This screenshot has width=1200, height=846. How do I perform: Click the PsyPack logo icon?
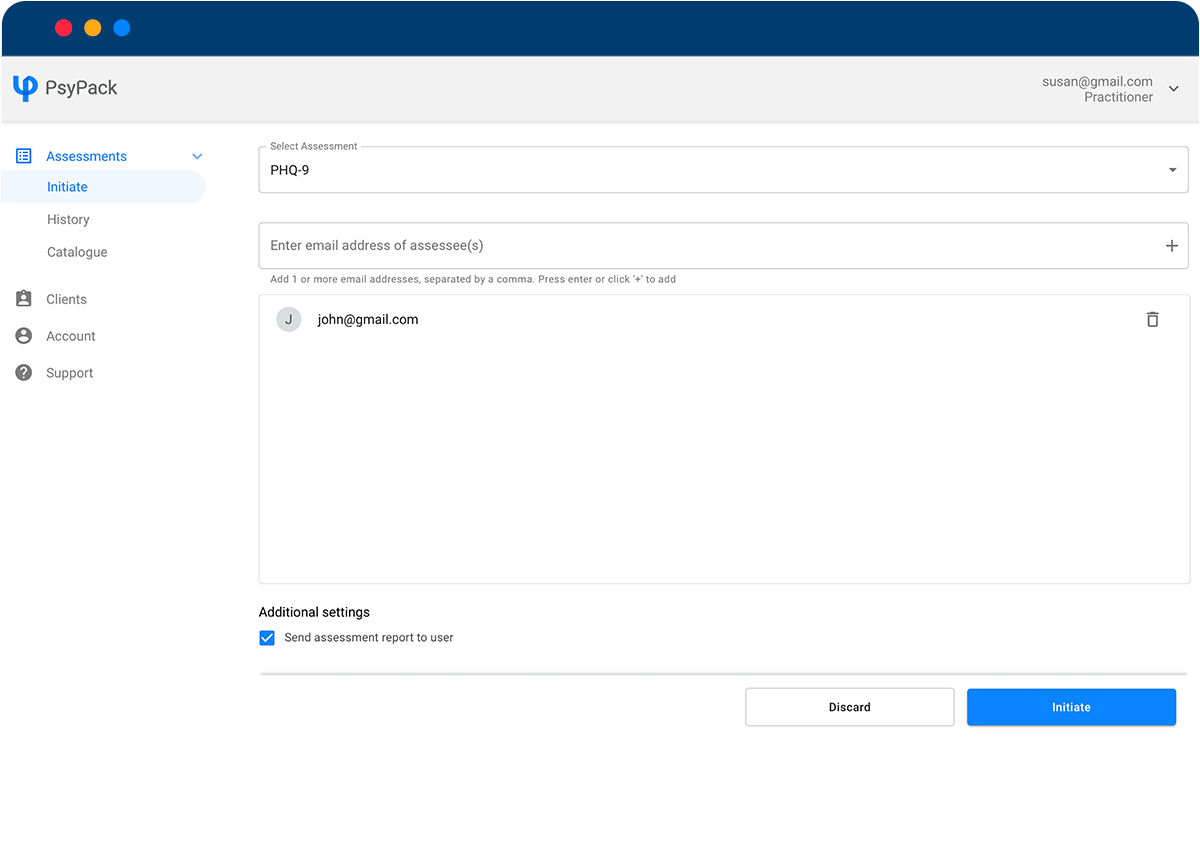point(23,88)
